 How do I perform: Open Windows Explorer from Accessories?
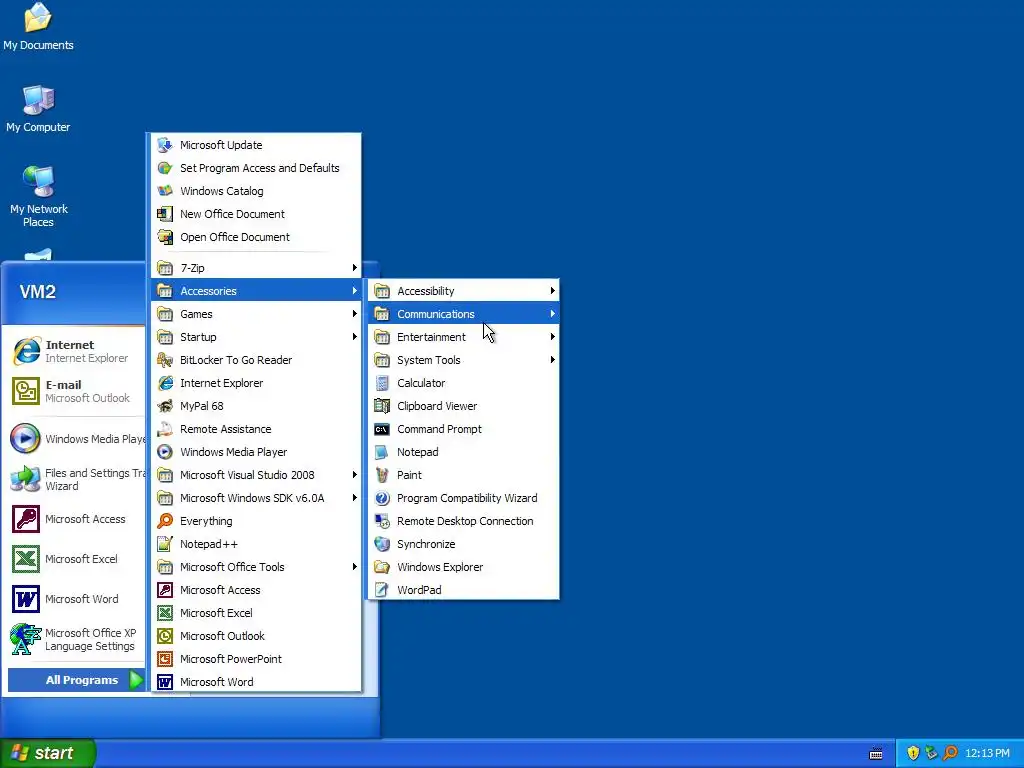463,567
